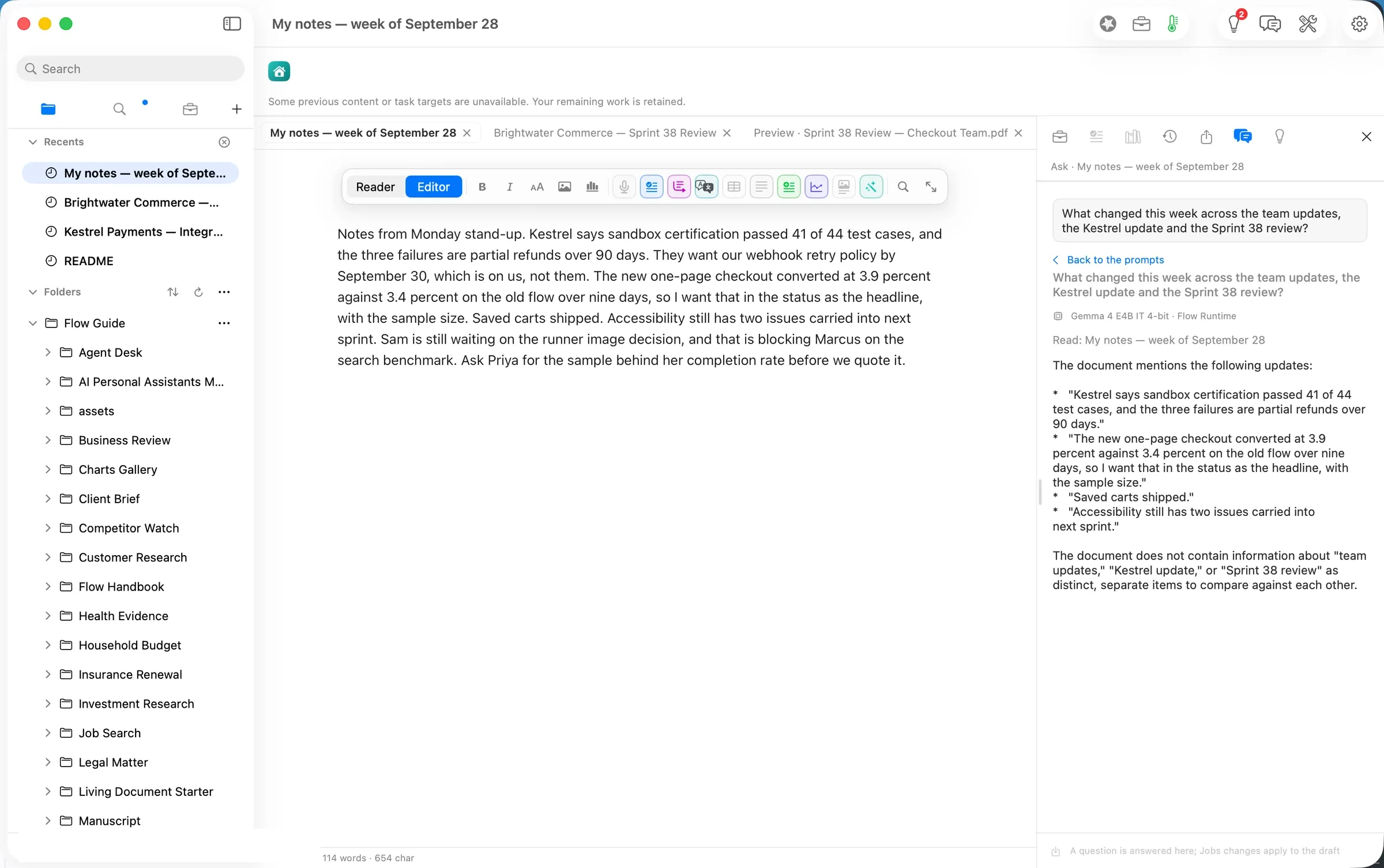The width and height of the screenshot is (1384, 868).
Task: Select the sidebar briefcase view icon
Action: tap(190, 109)
